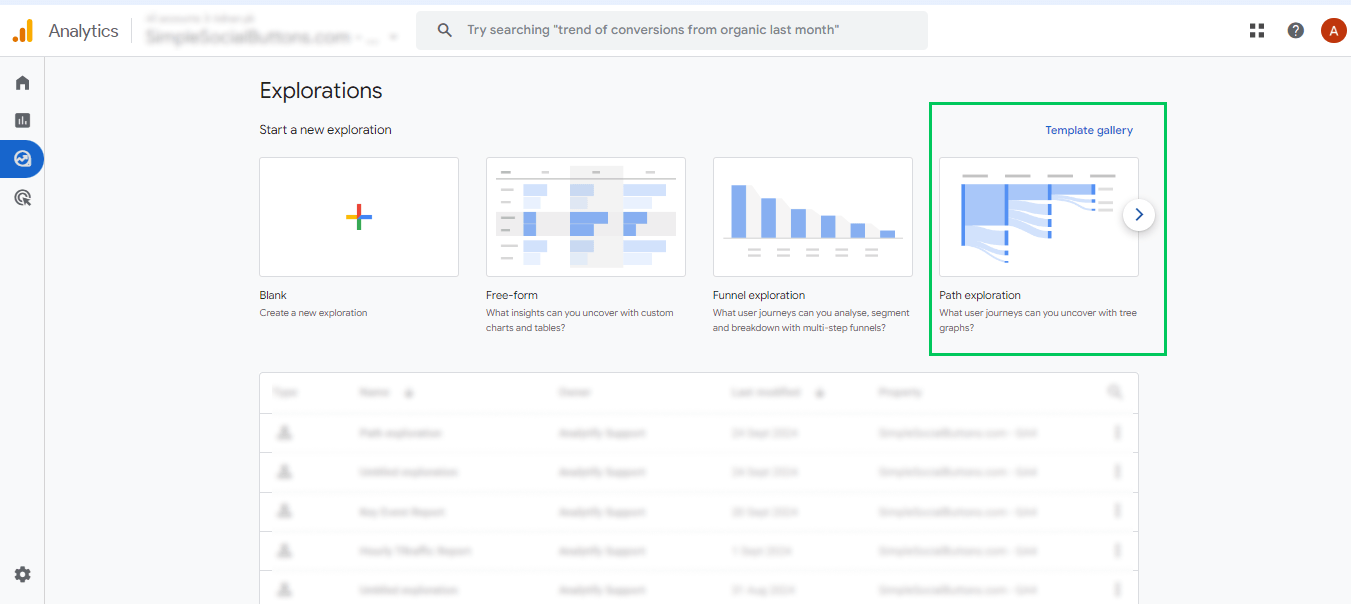Screen dimensions: 1351x604
Task: Open the Template gallery link
Action: [x=1089, y=130]
